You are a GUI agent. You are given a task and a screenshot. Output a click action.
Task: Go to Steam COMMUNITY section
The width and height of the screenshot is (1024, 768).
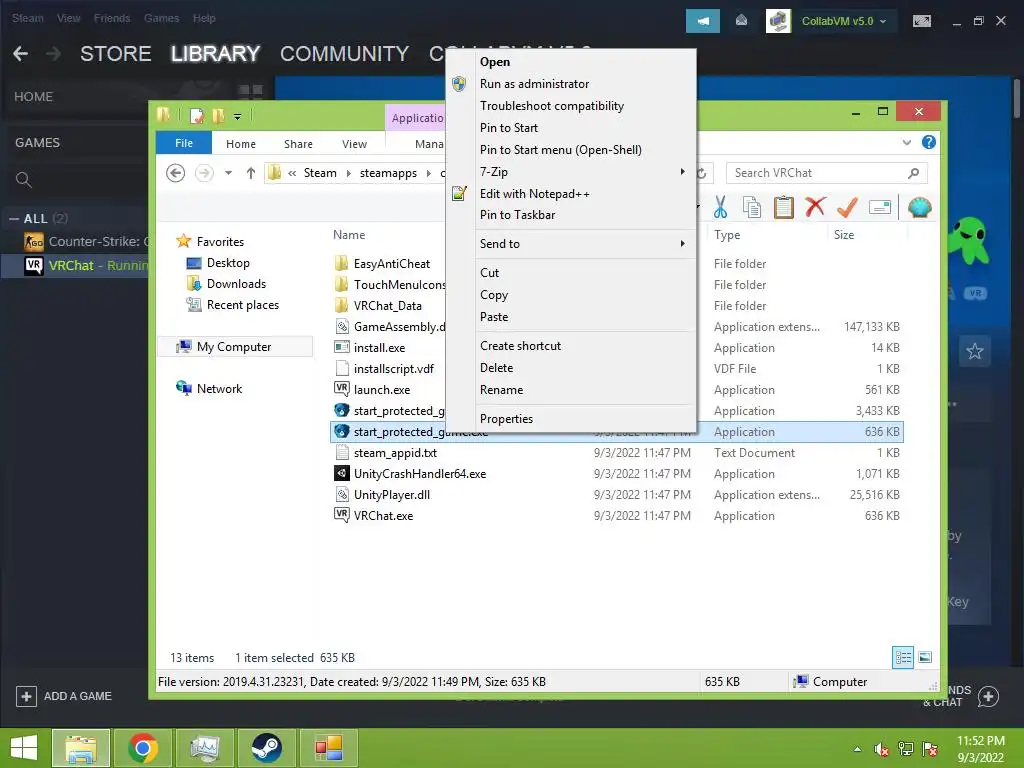click(x=344, y=54)
